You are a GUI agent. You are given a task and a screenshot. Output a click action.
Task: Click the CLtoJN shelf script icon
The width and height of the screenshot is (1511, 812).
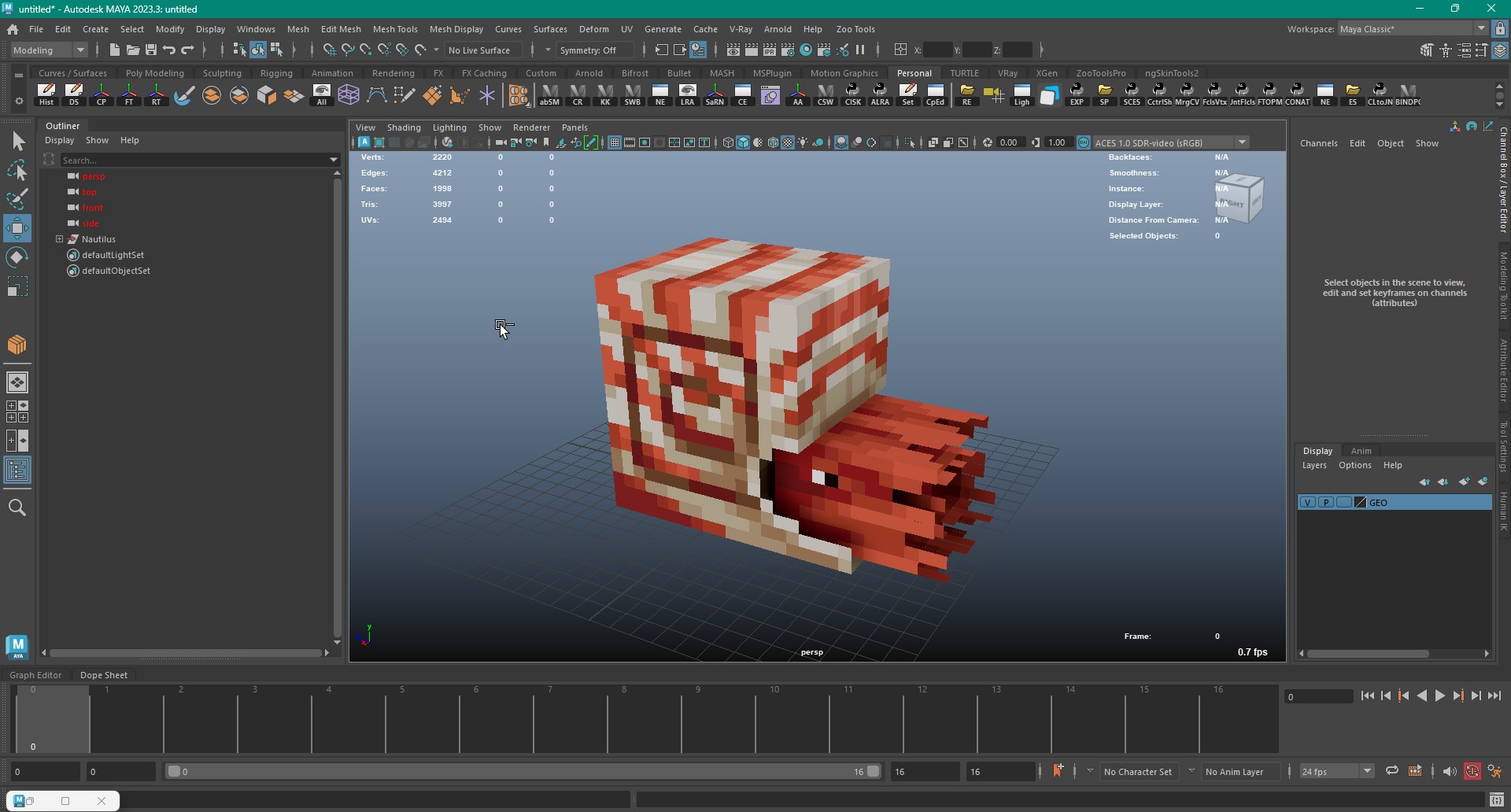click(1380, 94)
